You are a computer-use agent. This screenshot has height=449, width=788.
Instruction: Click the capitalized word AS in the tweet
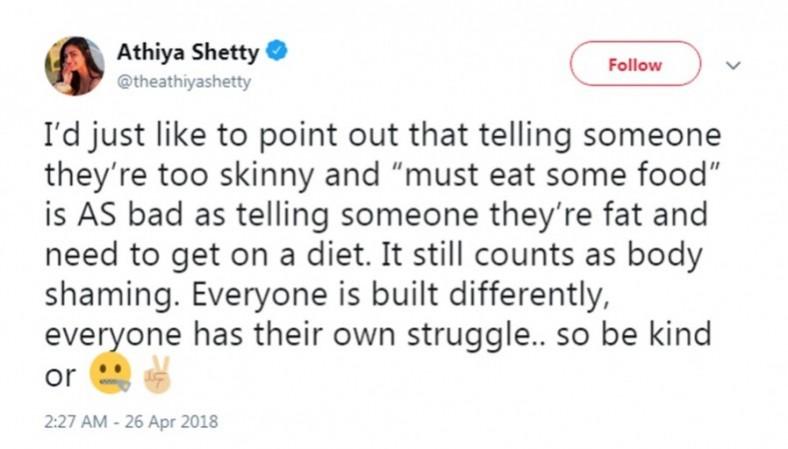point(97,214)
